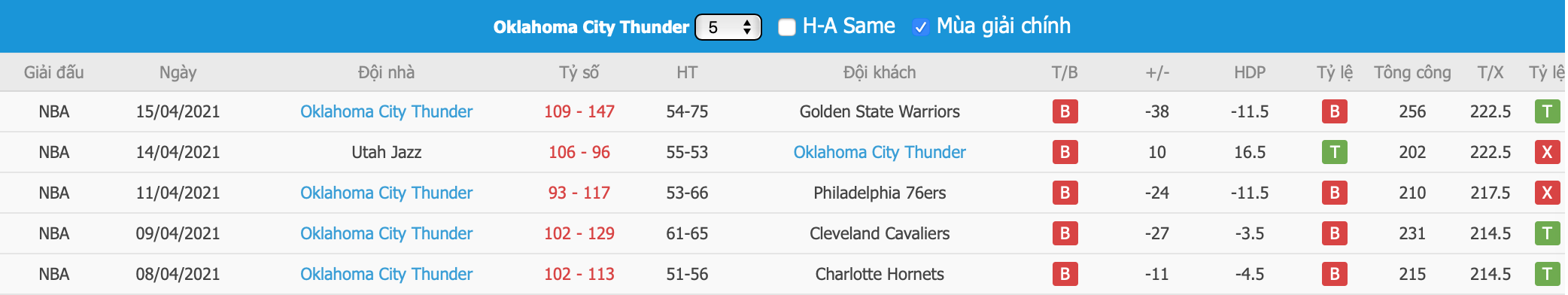Open Oklahoma City Thunder link in 15/04/2021 row

[386, 111]
